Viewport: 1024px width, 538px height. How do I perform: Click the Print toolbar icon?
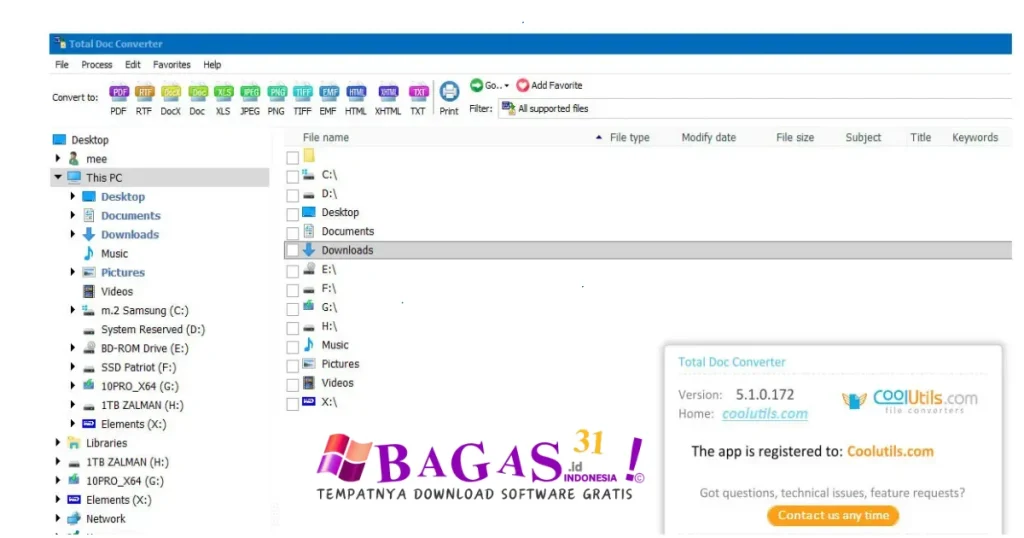click(x=449, y=91)
